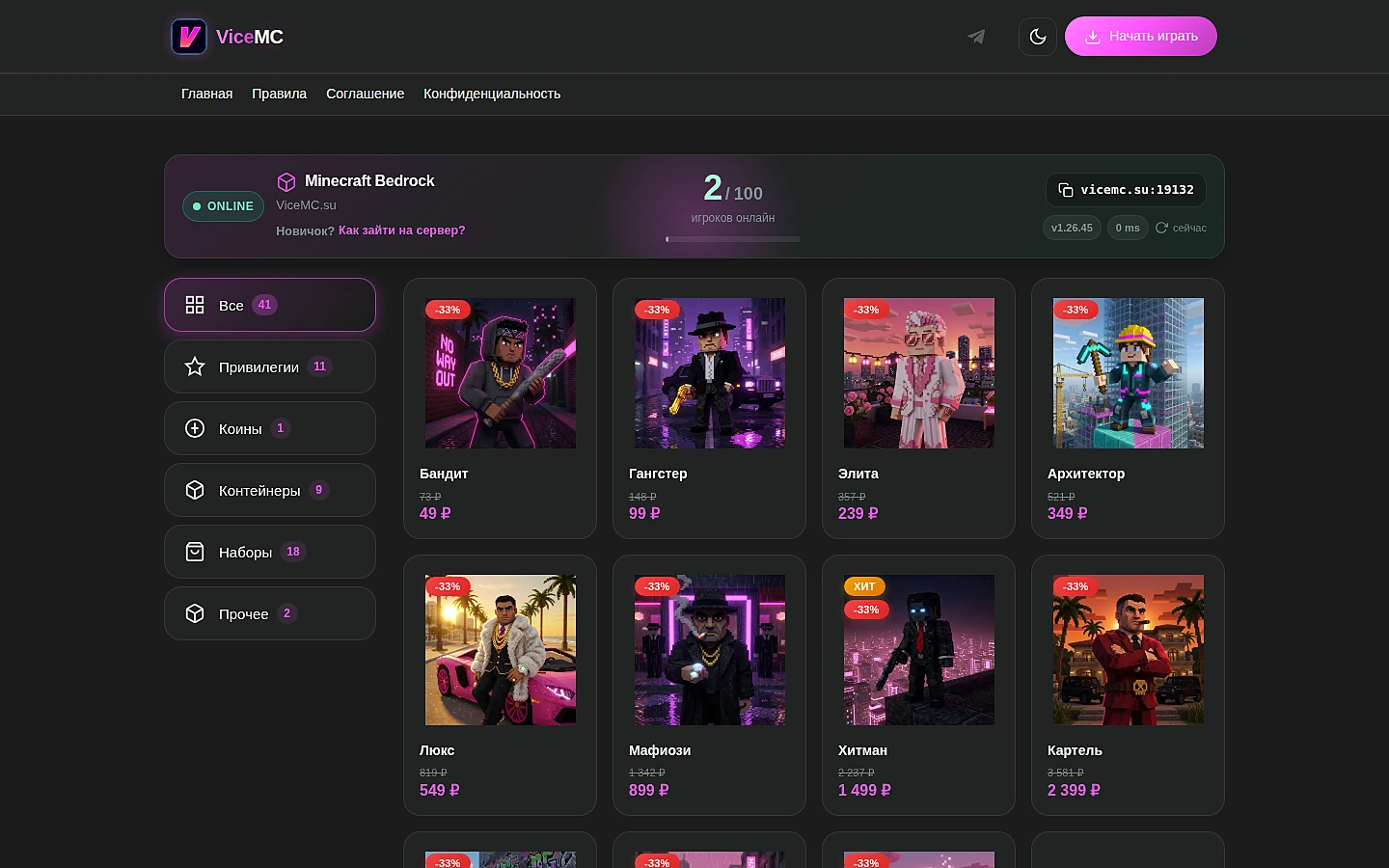Click the Minecraft Bedrock cube icon
1389x868 pixels.
(x=286, y=181)
